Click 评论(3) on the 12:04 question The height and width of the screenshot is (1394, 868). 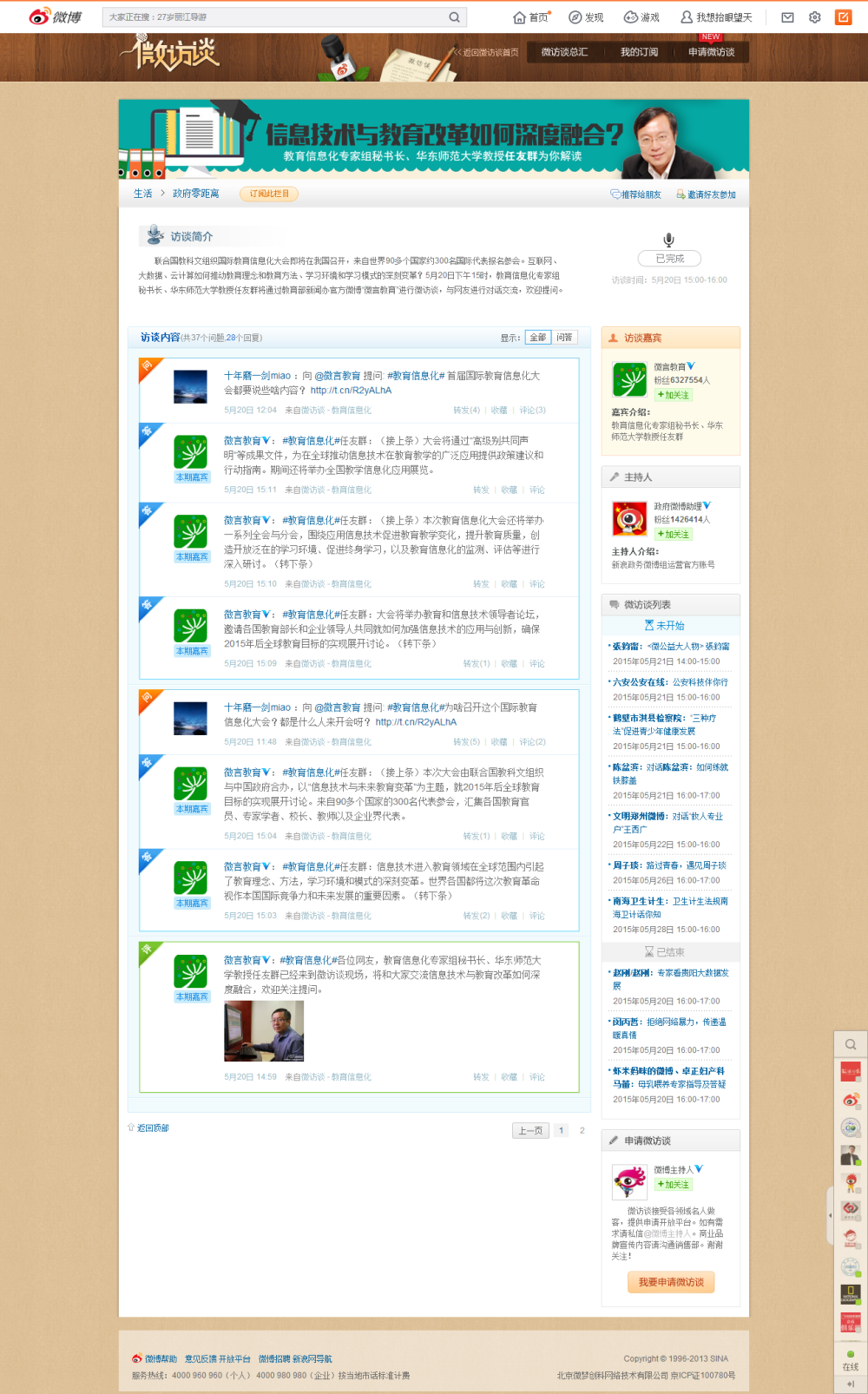click(x=532, y=410)
